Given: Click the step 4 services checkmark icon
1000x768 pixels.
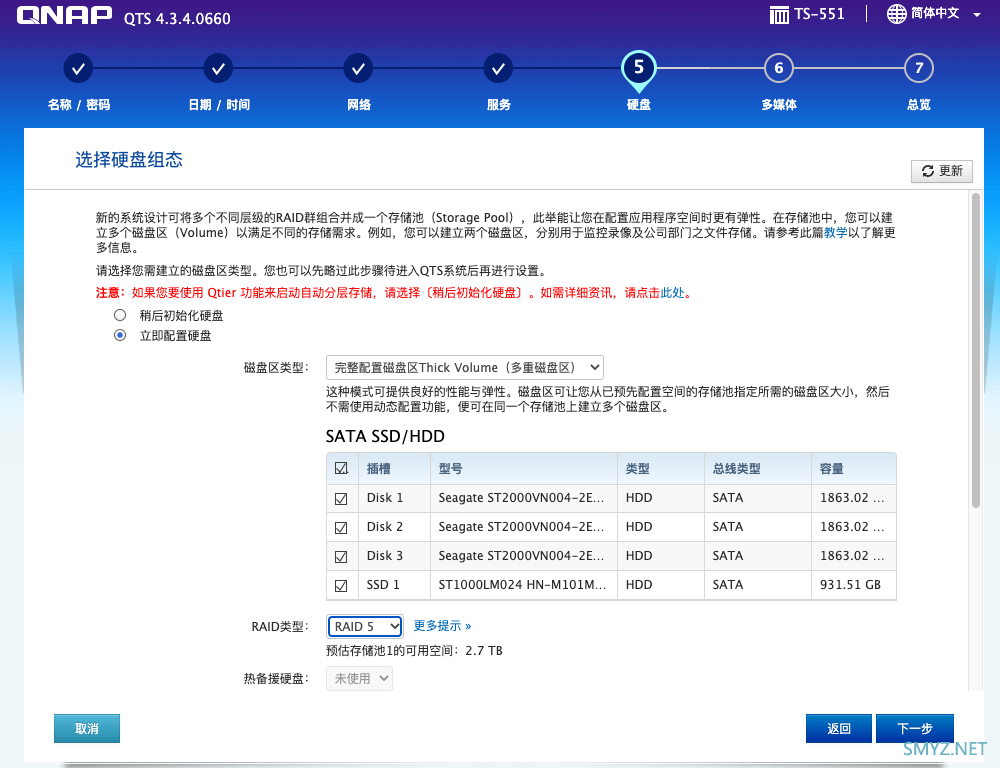Looking at the screenshot, I should (x=498, y=68).
